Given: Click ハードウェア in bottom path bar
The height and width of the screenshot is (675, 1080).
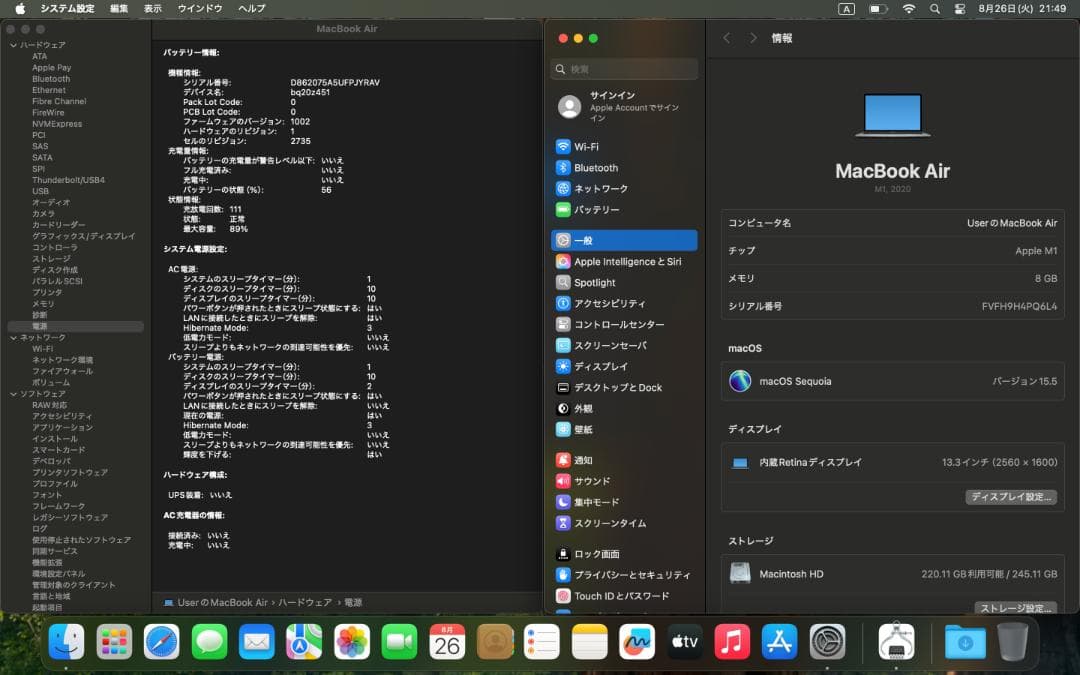Looking at the screenshot, I should point(304,603).
